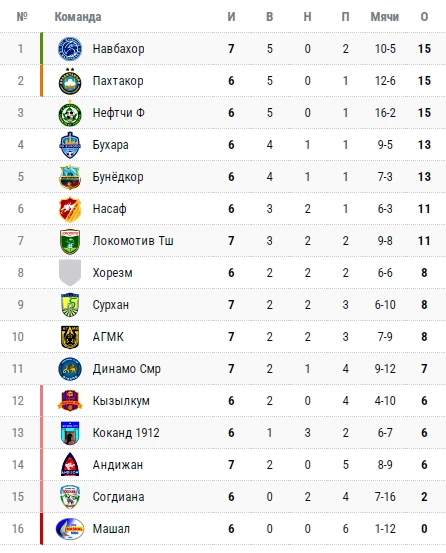Click the № column header
The width and height of the screenshot is (446, 553).
click(22, 17)
